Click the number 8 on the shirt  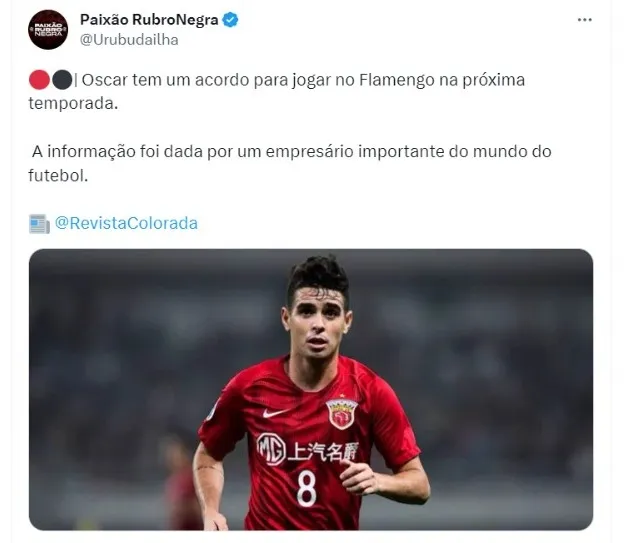[306, 488]
